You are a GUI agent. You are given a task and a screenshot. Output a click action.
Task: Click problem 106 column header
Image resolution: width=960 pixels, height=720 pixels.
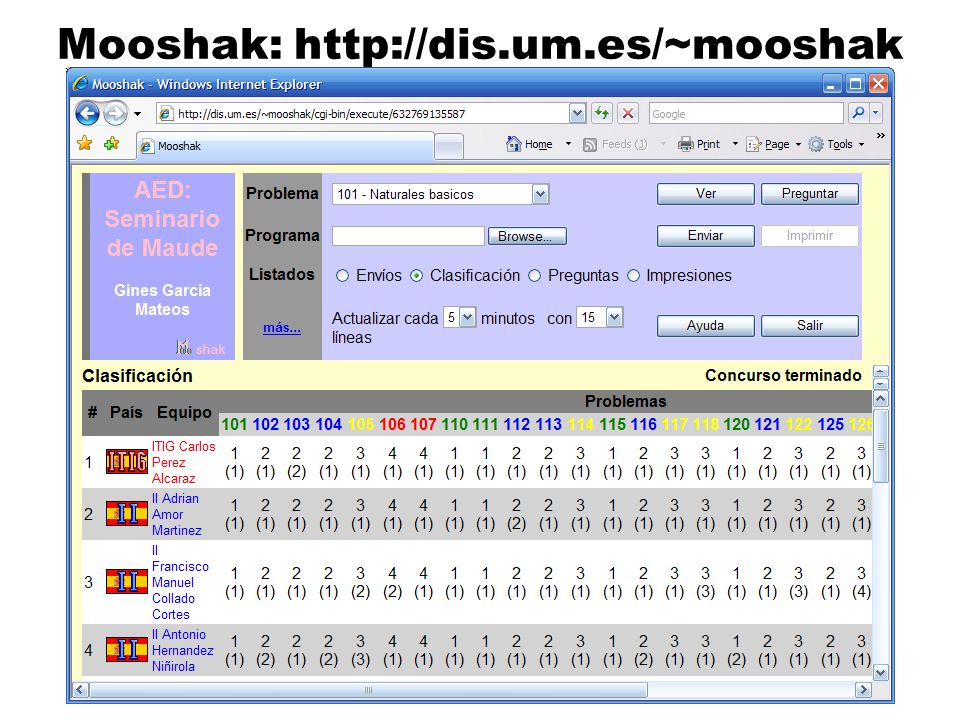point(392,424)
